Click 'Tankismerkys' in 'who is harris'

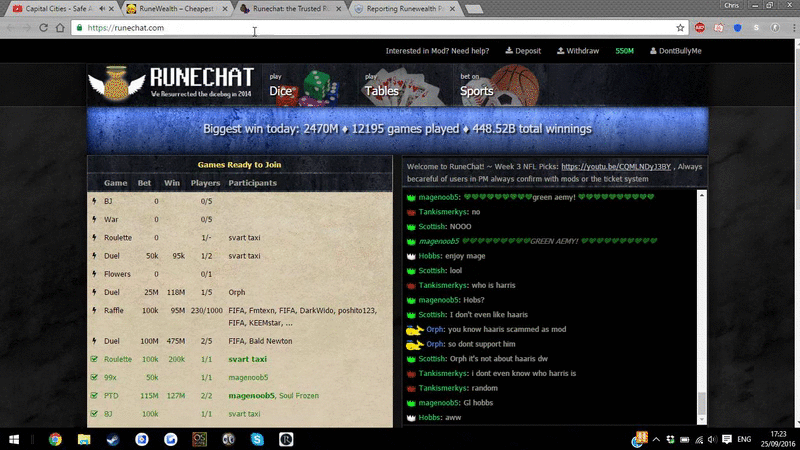pyautogui.click(x=442, y=285)
